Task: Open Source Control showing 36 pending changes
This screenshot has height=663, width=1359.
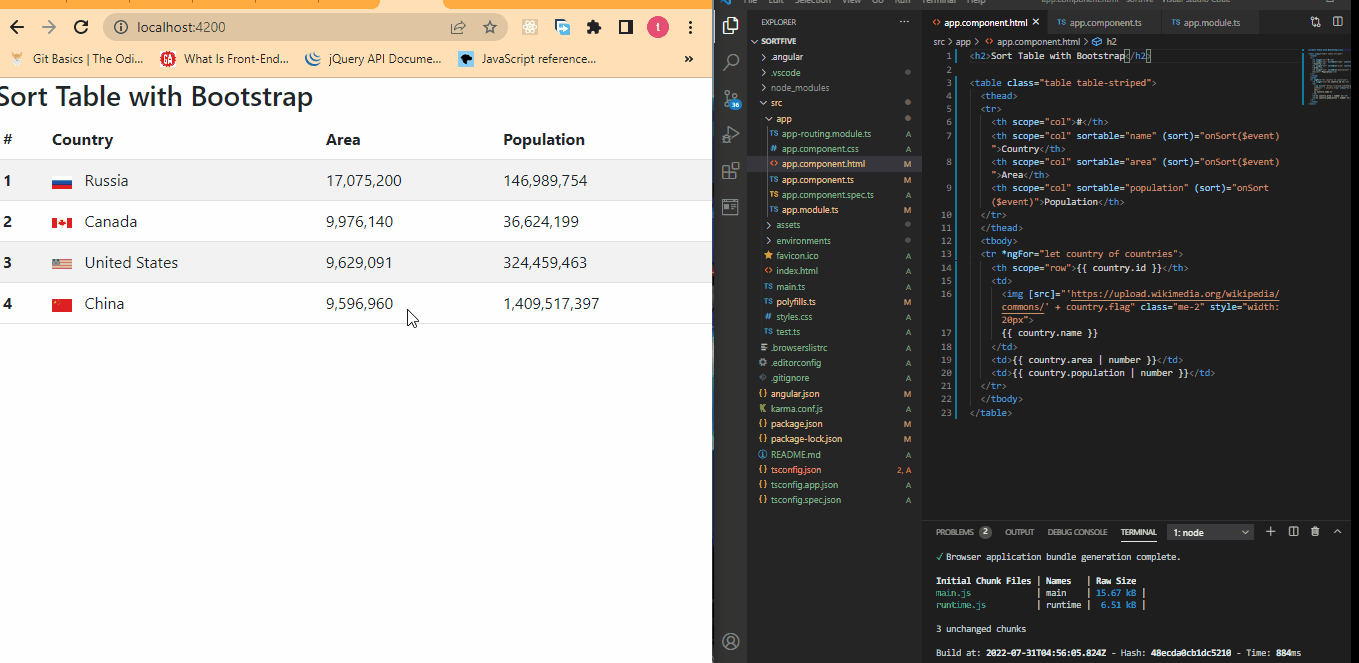Action: [730, 97]
